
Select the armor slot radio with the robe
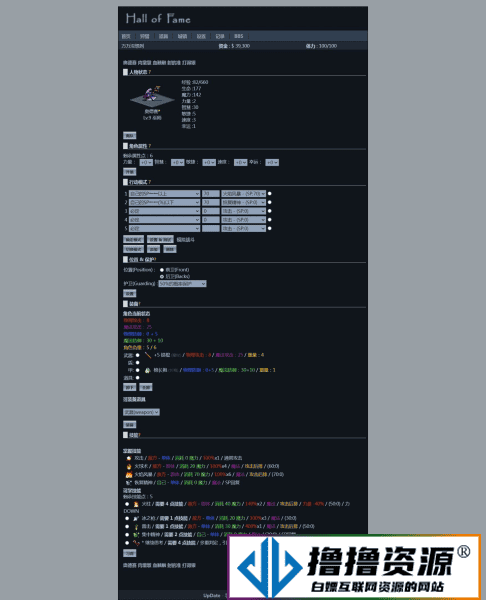click(138, 370)
